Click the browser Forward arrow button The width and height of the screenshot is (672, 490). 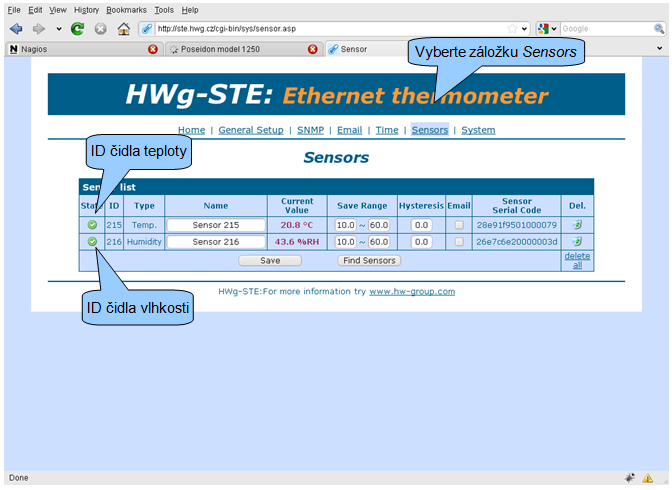coord(39,29)
